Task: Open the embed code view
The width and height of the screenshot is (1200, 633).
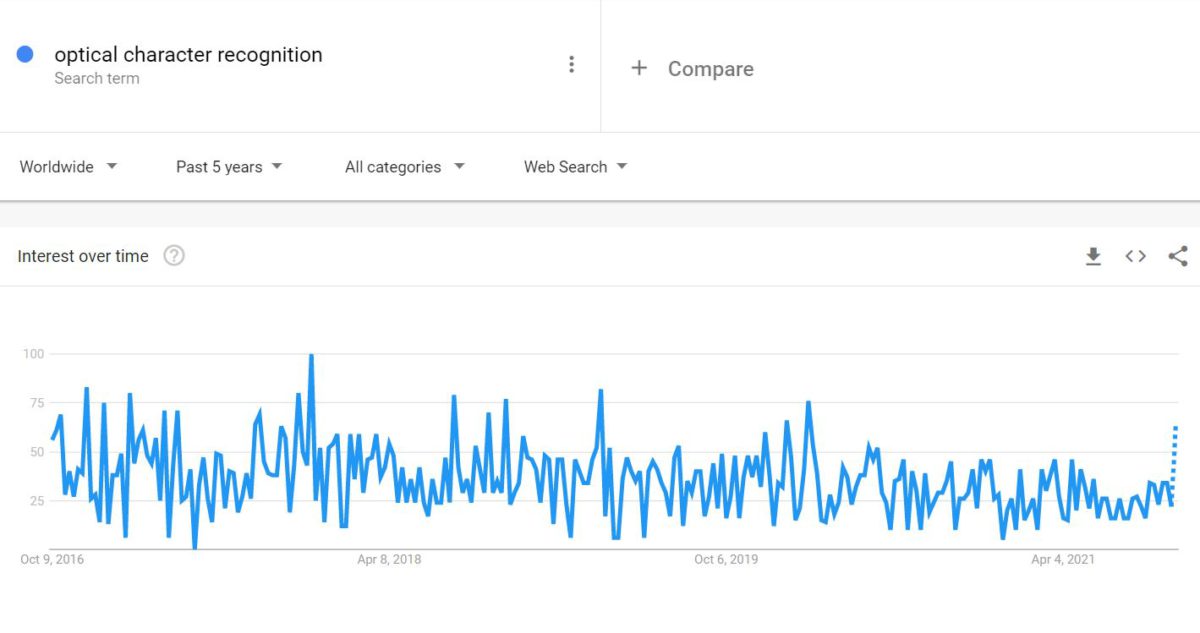Action: 1135,256
